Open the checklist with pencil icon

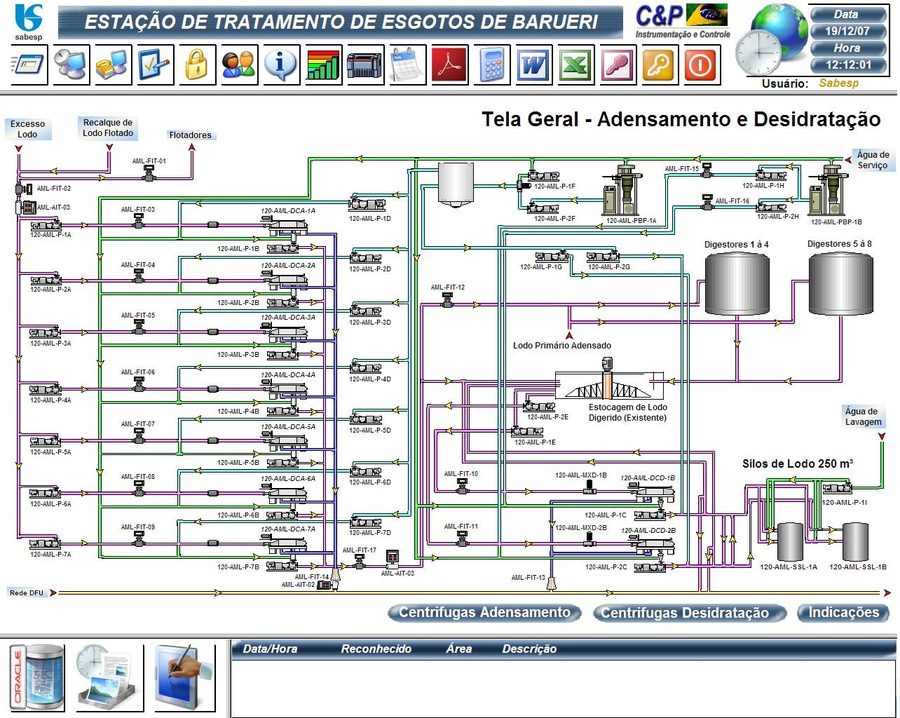click(x=154, y=65)
